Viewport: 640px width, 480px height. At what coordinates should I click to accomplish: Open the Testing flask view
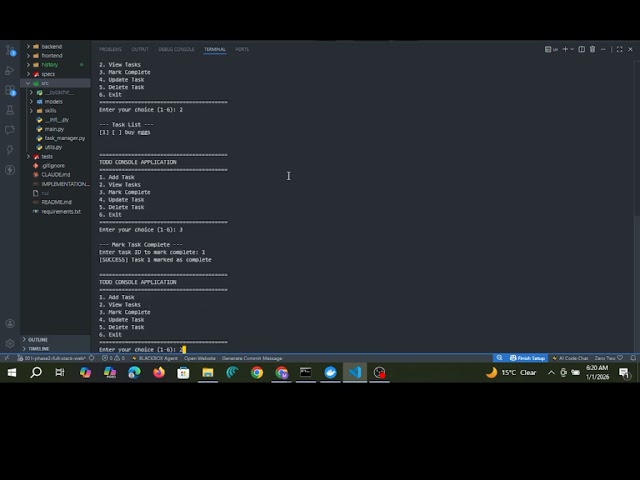(10, 110)
